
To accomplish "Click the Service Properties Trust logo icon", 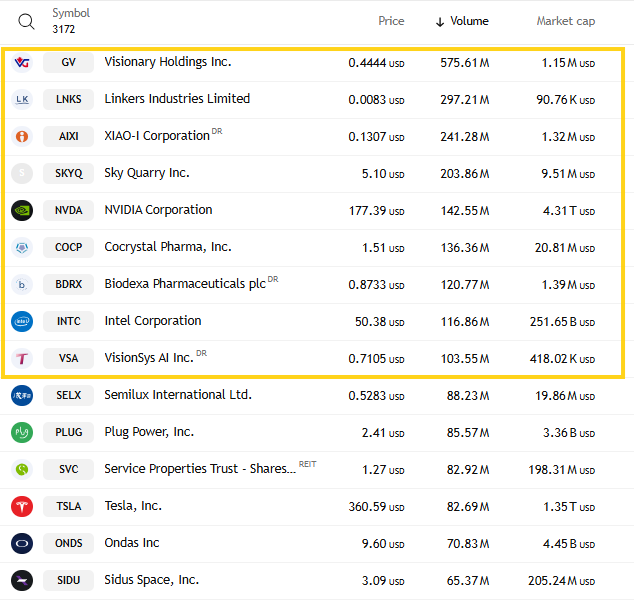I will pos(22,469).
